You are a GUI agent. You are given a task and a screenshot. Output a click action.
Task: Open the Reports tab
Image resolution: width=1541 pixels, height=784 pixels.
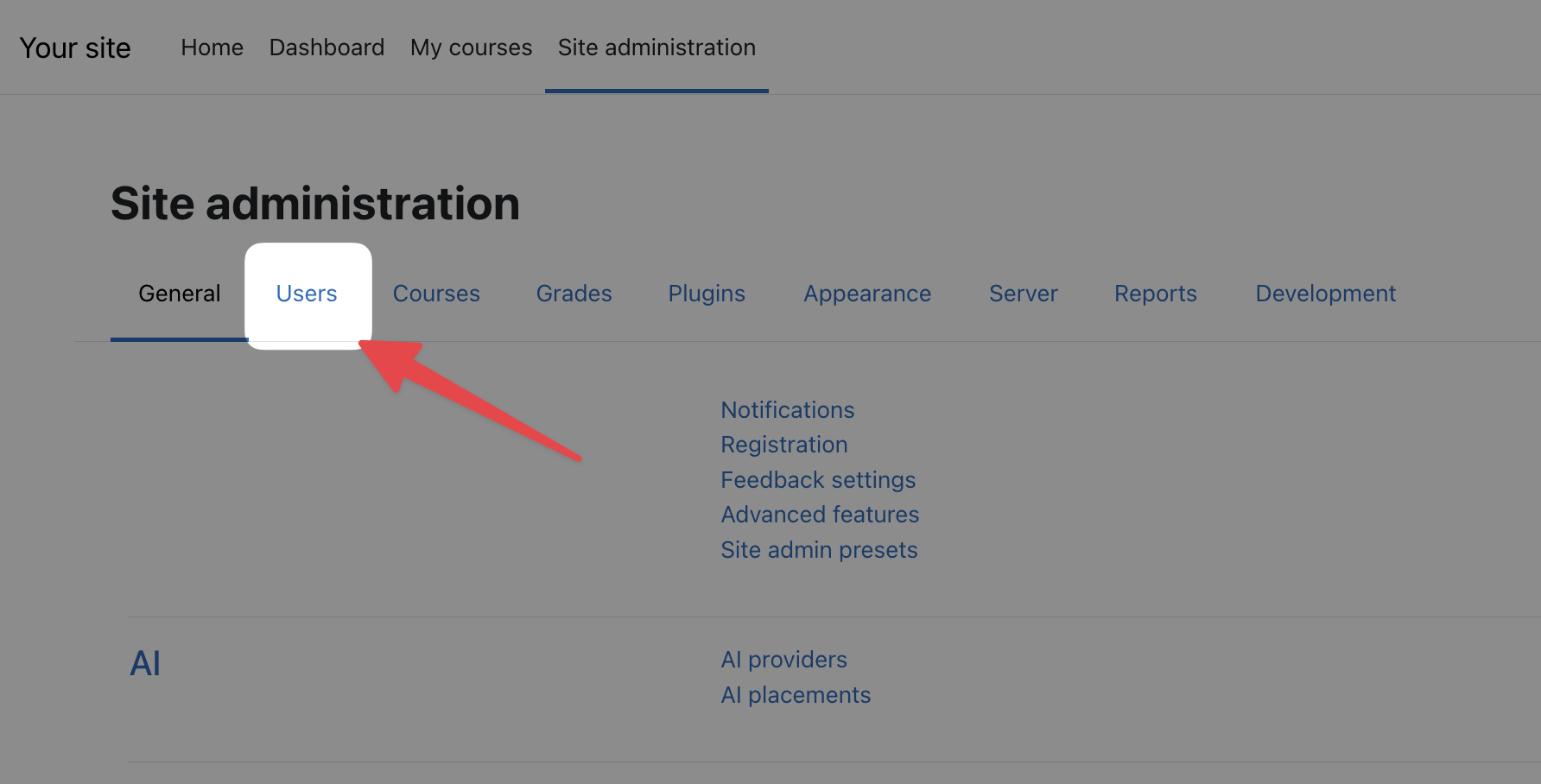[1155, 294]
